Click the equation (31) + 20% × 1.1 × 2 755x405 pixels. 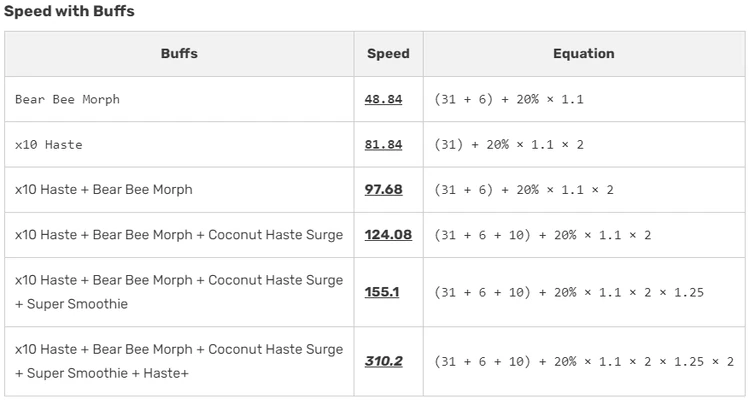point(509,145)
